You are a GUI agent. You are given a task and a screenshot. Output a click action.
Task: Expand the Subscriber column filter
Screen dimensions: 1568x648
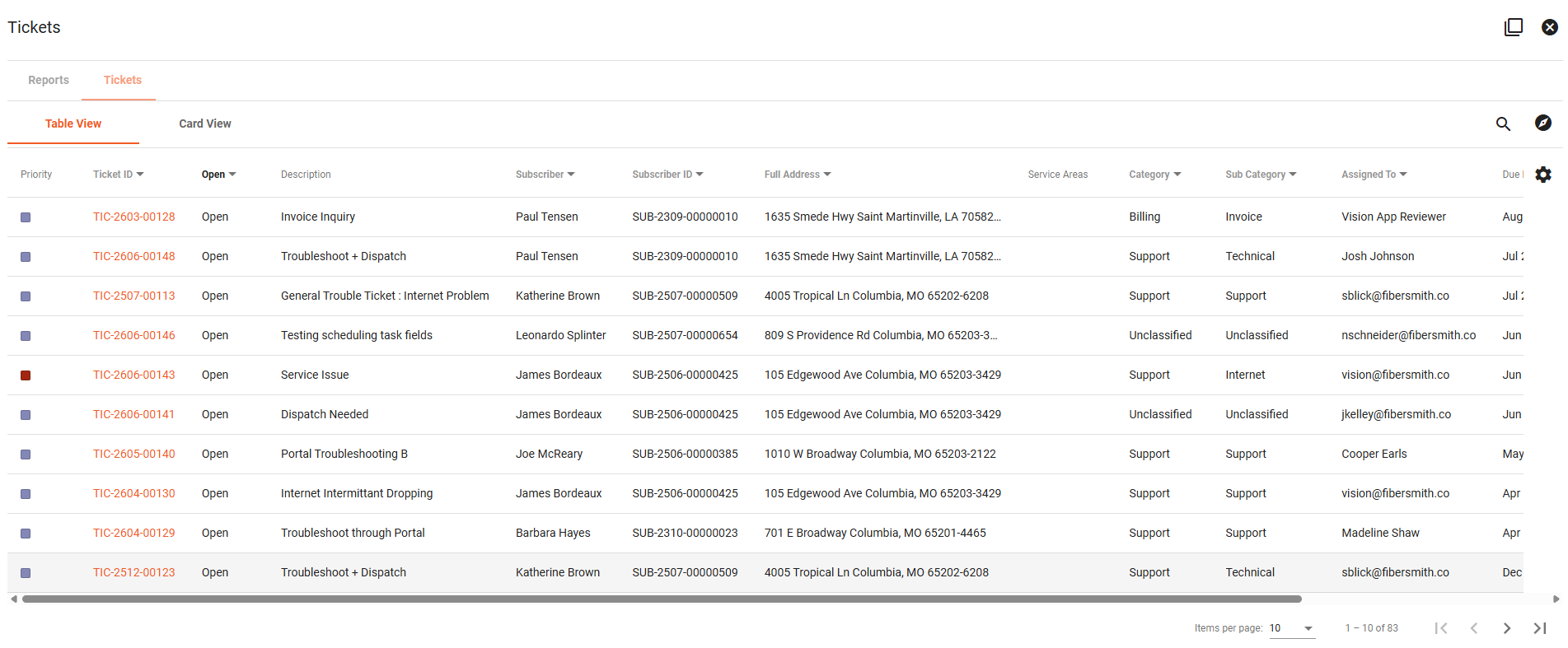coord(571,175)
